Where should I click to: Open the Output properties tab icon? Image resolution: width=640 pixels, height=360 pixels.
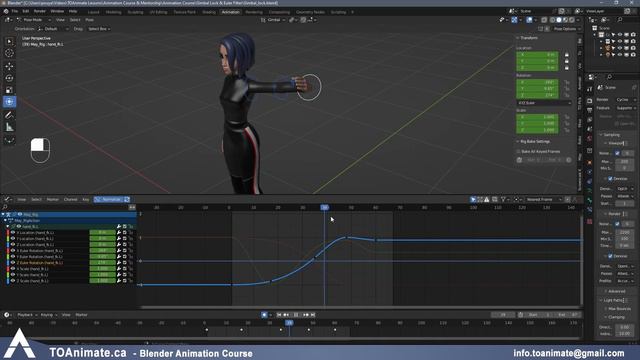click(x=589, y=110)
